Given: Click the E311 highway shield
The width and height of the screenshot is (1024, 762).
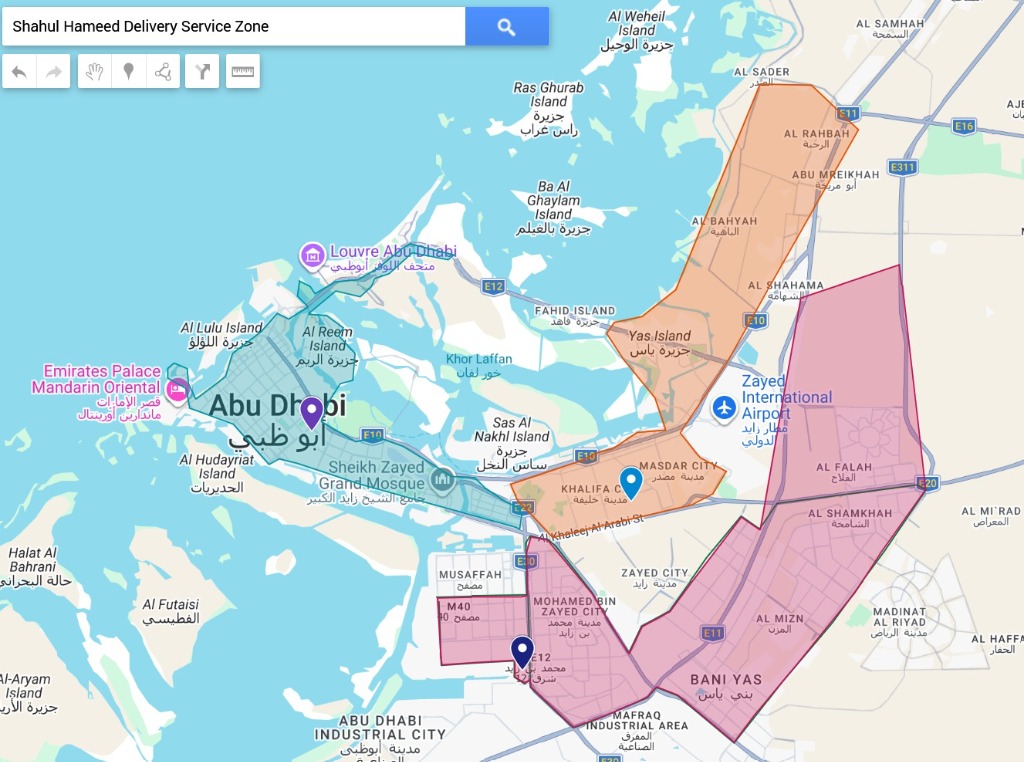Looking at the screenshot, I should (903, 167).
